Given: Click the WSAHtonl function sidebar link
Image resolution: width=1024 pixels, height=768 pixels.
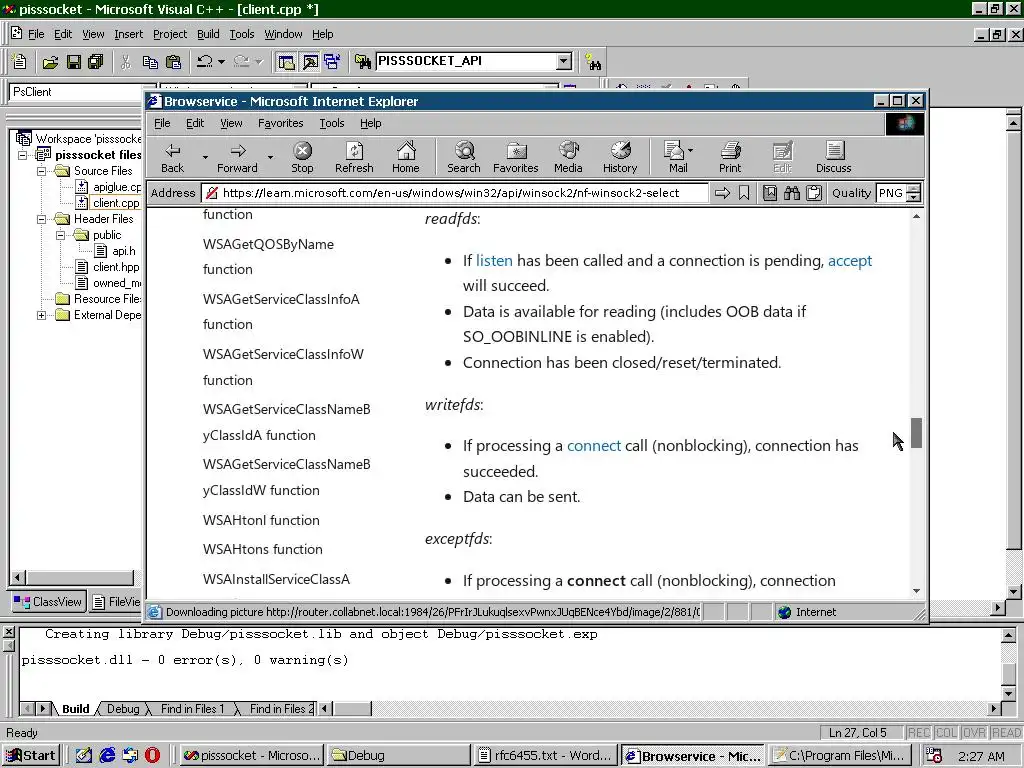Looking at the screenshot, I should (x=261, y=520).
